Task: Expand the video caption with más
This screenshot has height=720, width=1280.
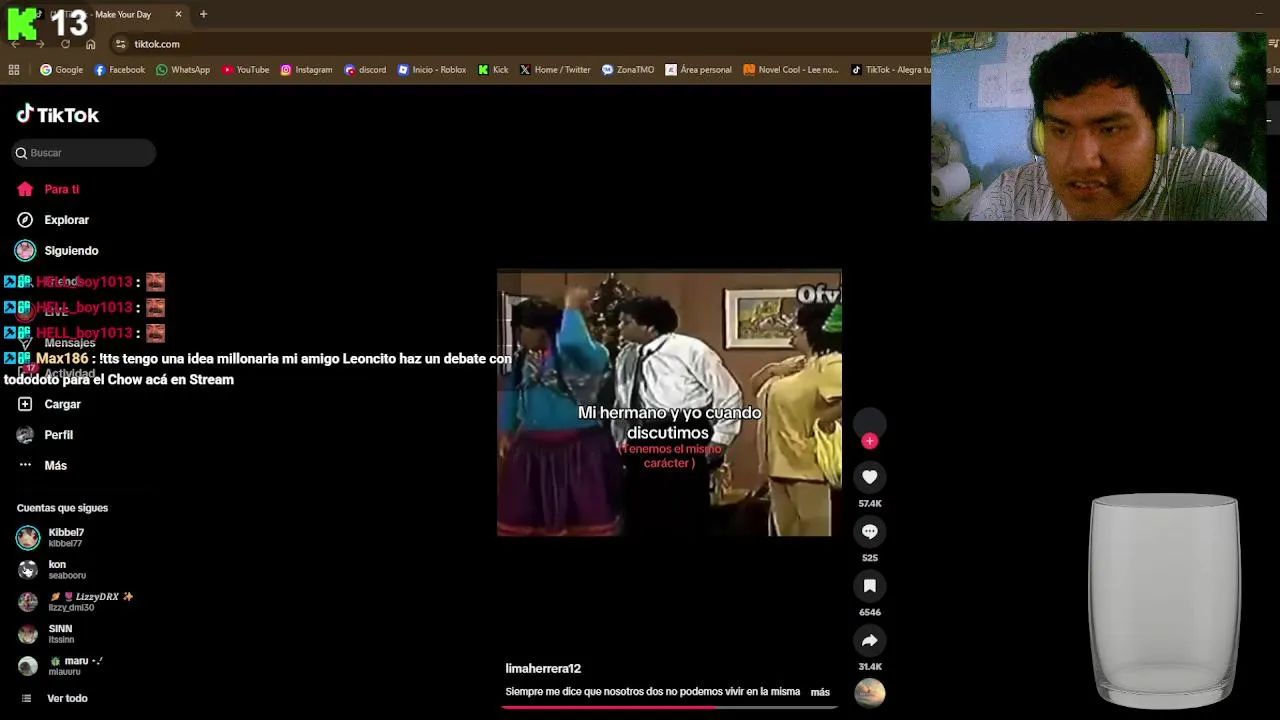Action: pyautogui.click(x=820, y=692)
